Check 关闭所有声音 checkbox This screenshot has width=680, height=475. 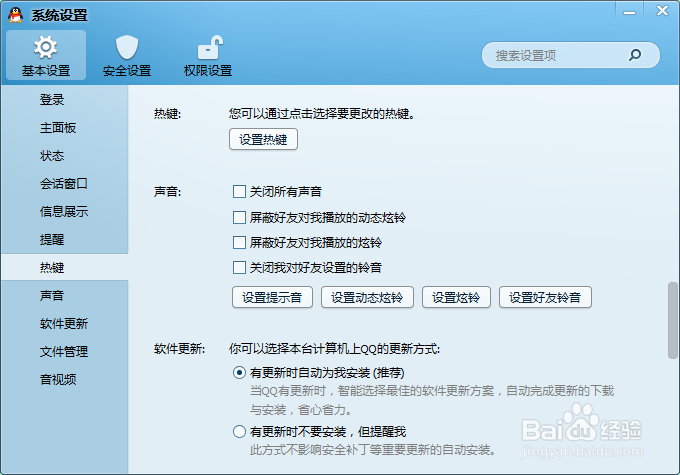point(239,191)
